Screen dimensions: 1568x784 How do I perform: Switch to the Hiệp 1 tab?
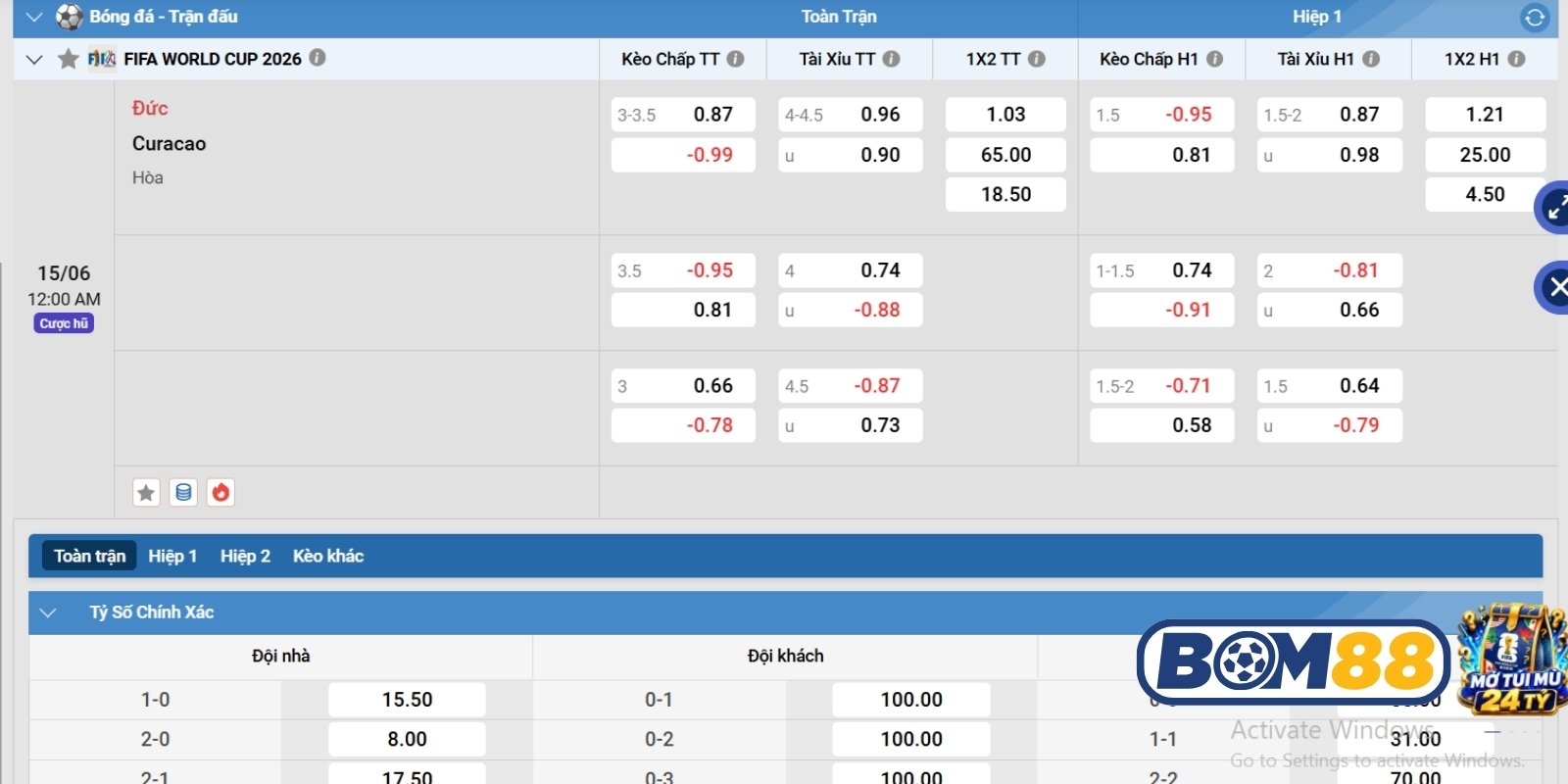tap(172, 556)
